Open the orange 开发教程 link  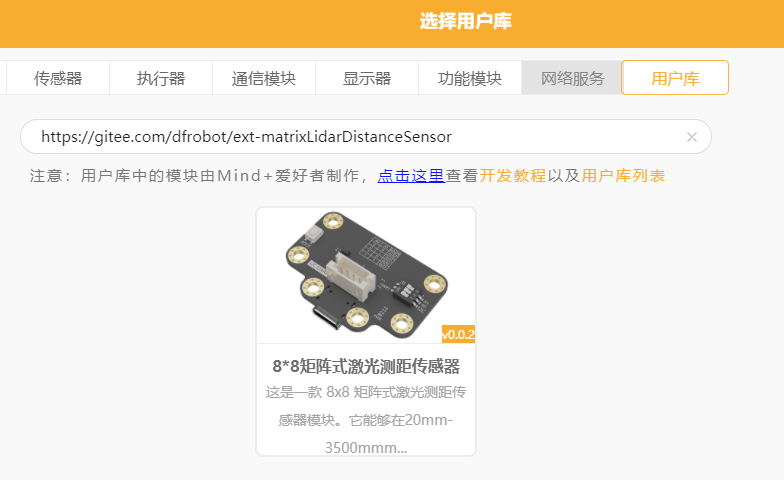(x=512, y=176)
